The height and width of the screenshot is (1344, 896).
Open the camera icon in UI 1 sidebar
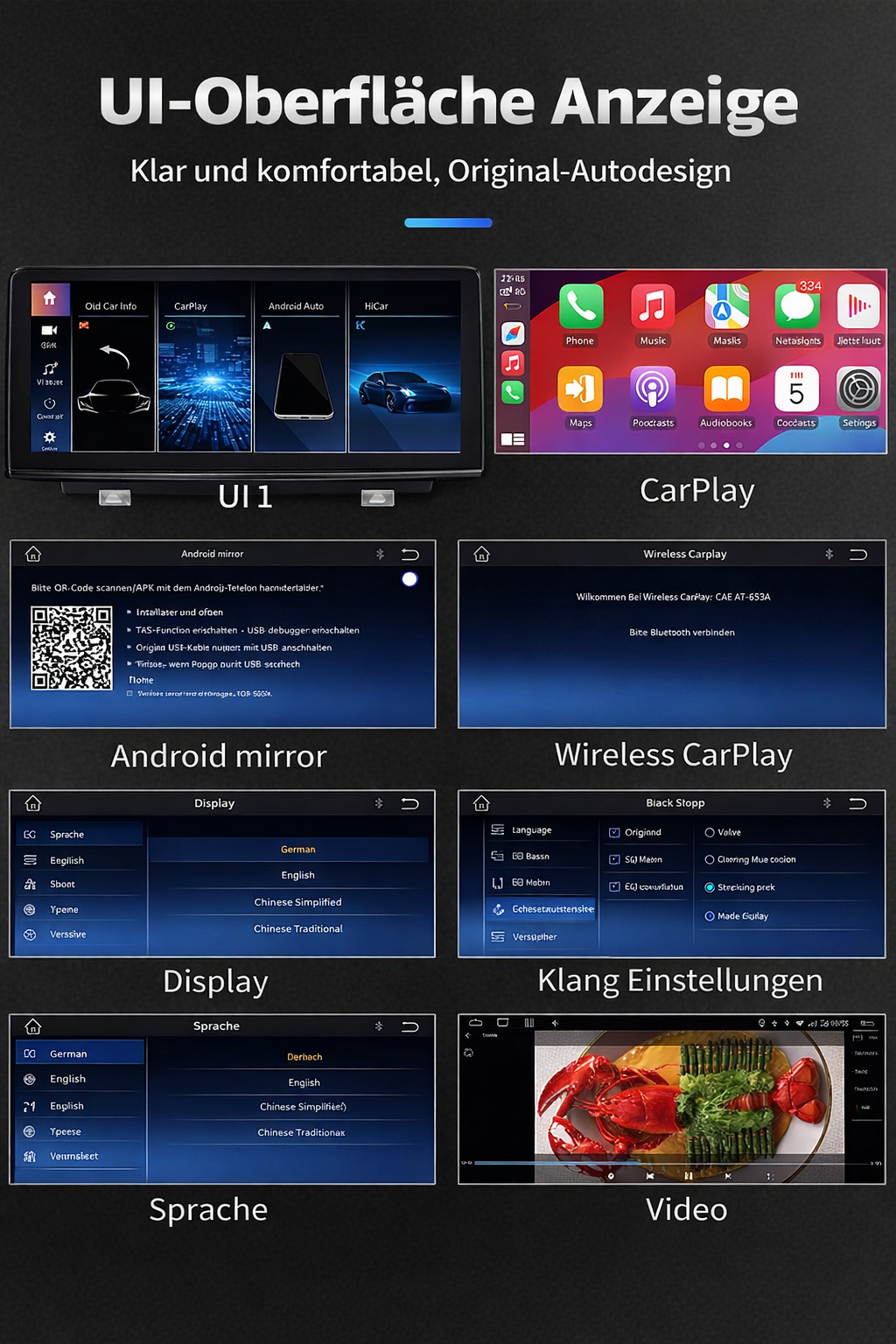pyautogui.click(x=49, y=330)
